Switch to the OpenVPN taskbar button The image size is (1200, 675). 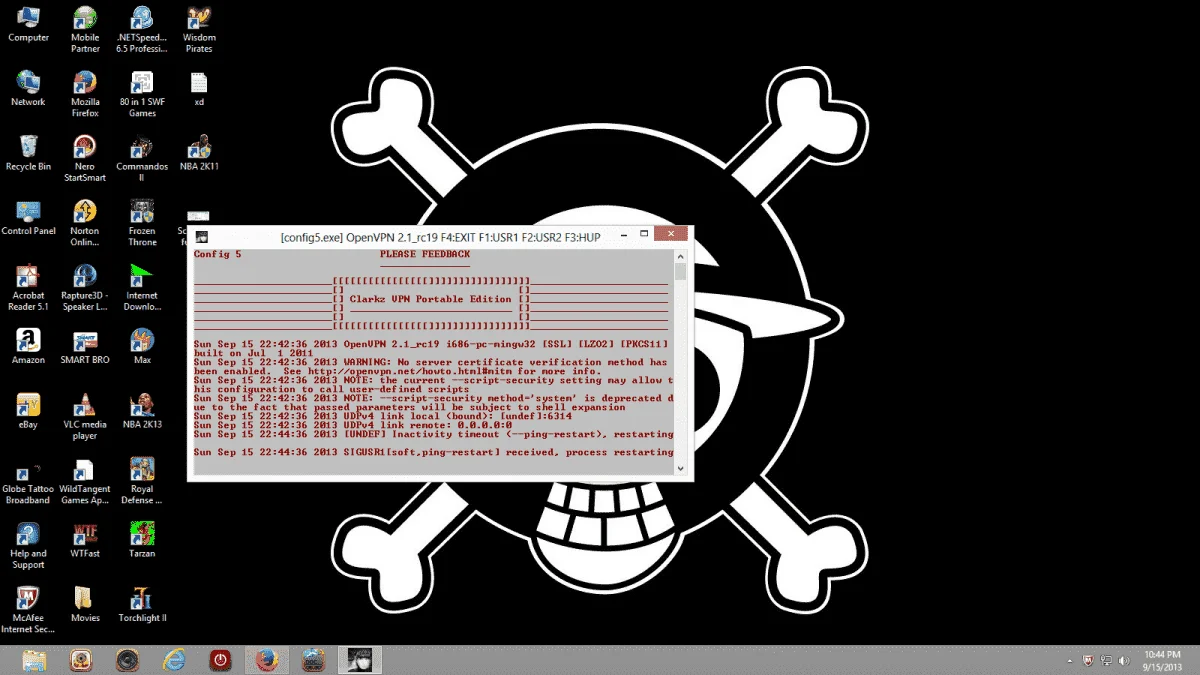[360, 660]
